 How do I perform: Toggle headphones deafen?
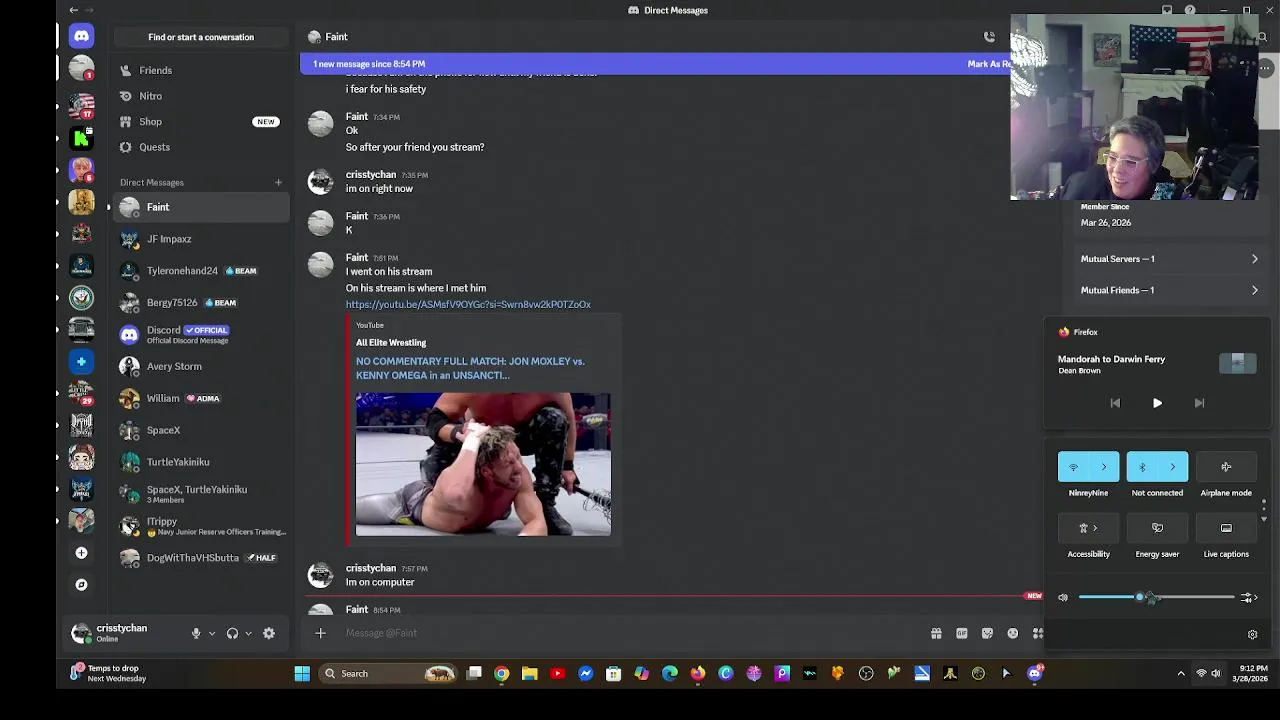click(x=232, y=633)
